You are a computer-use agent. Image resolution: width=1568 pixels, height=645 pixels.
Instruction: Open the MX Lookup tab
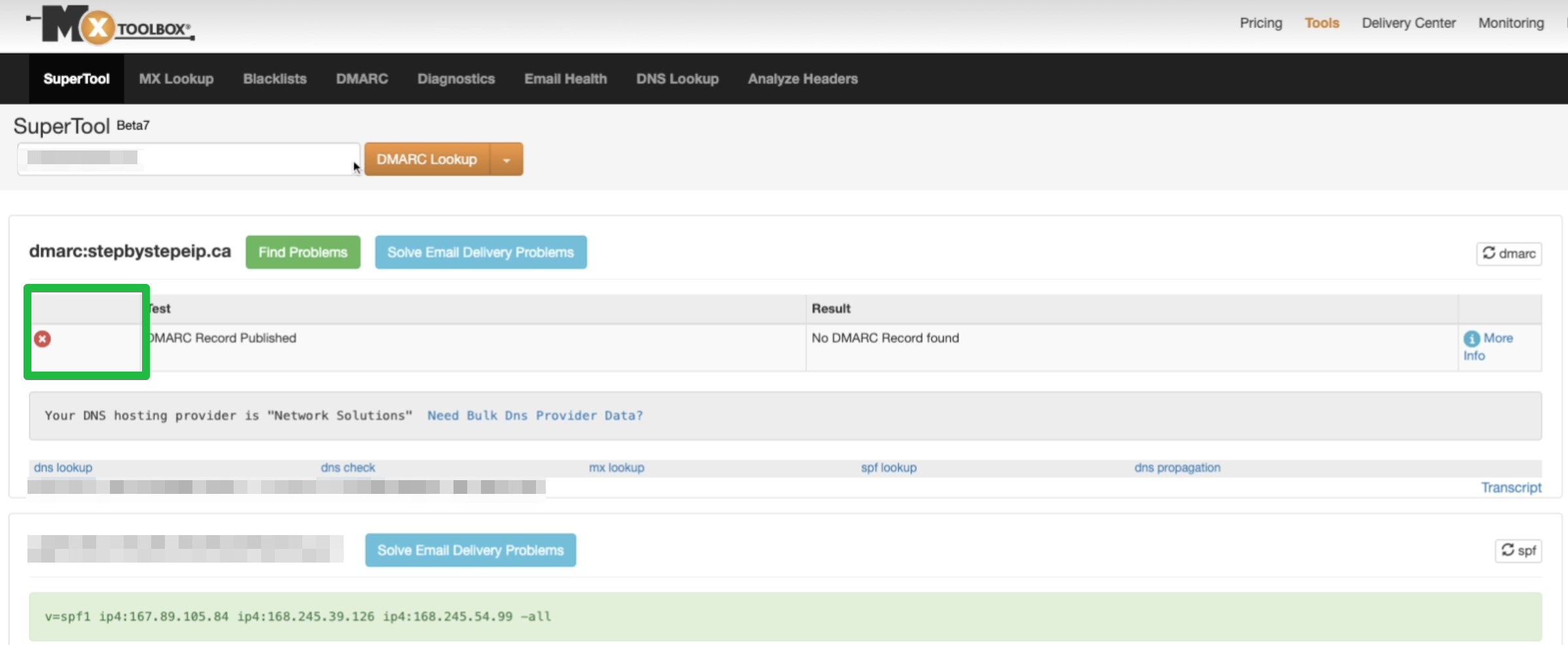176,78
